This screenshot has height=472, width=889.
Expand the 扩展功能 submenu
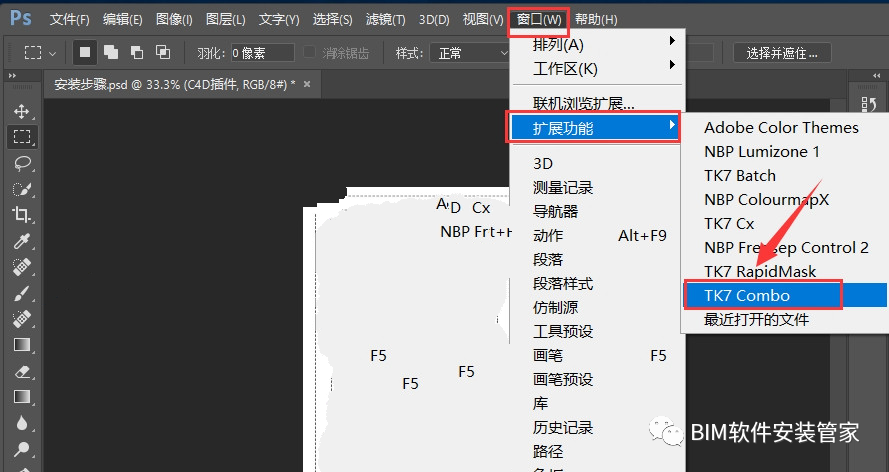coord(594,127)
